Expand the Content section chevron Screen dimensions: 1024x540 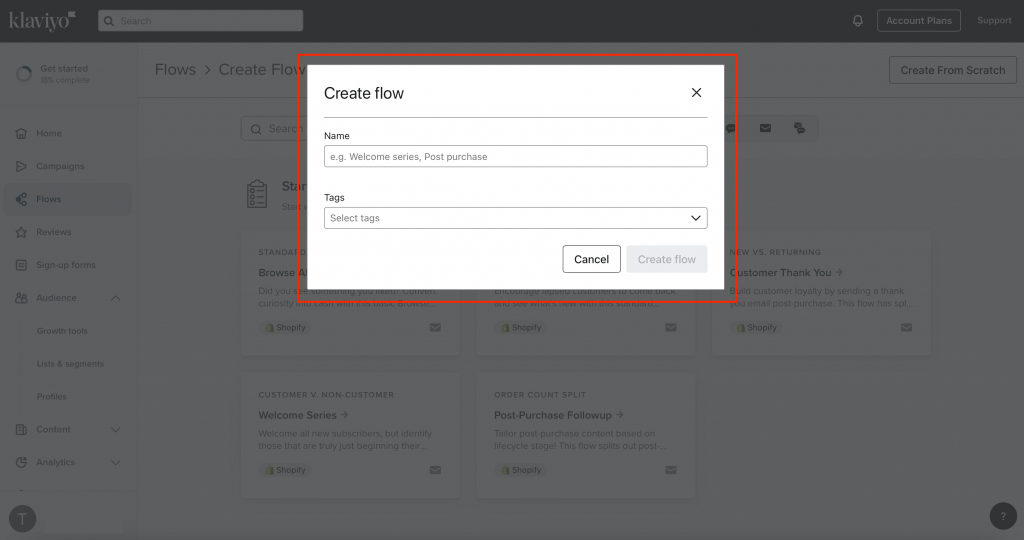pos(116,430)
